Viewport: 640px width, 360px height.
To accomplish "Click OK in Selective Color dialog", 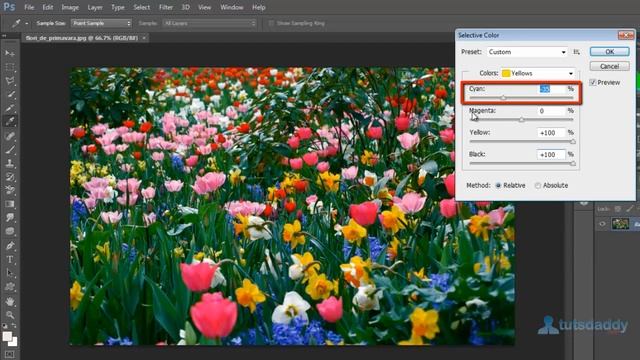I will 609,51.
